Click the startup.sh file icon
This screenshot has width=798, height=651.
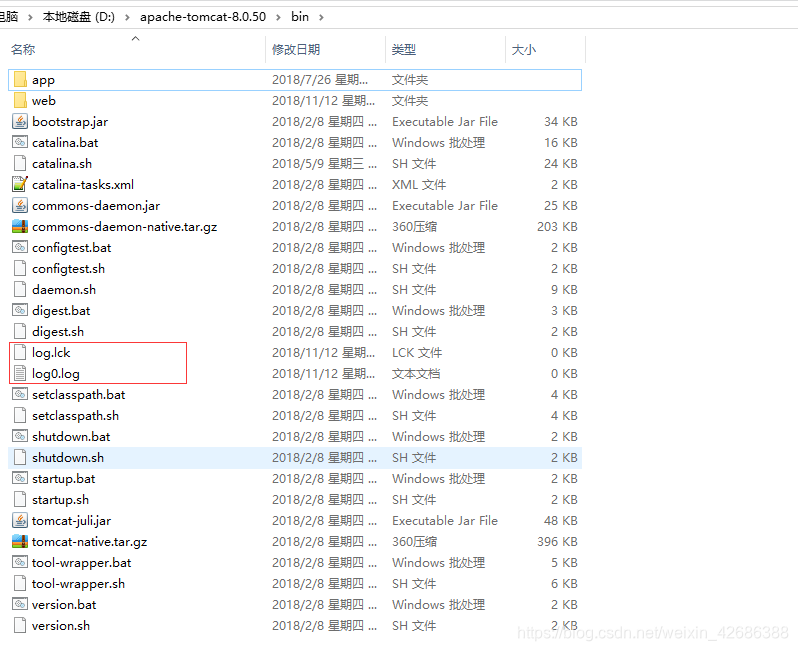20,500
